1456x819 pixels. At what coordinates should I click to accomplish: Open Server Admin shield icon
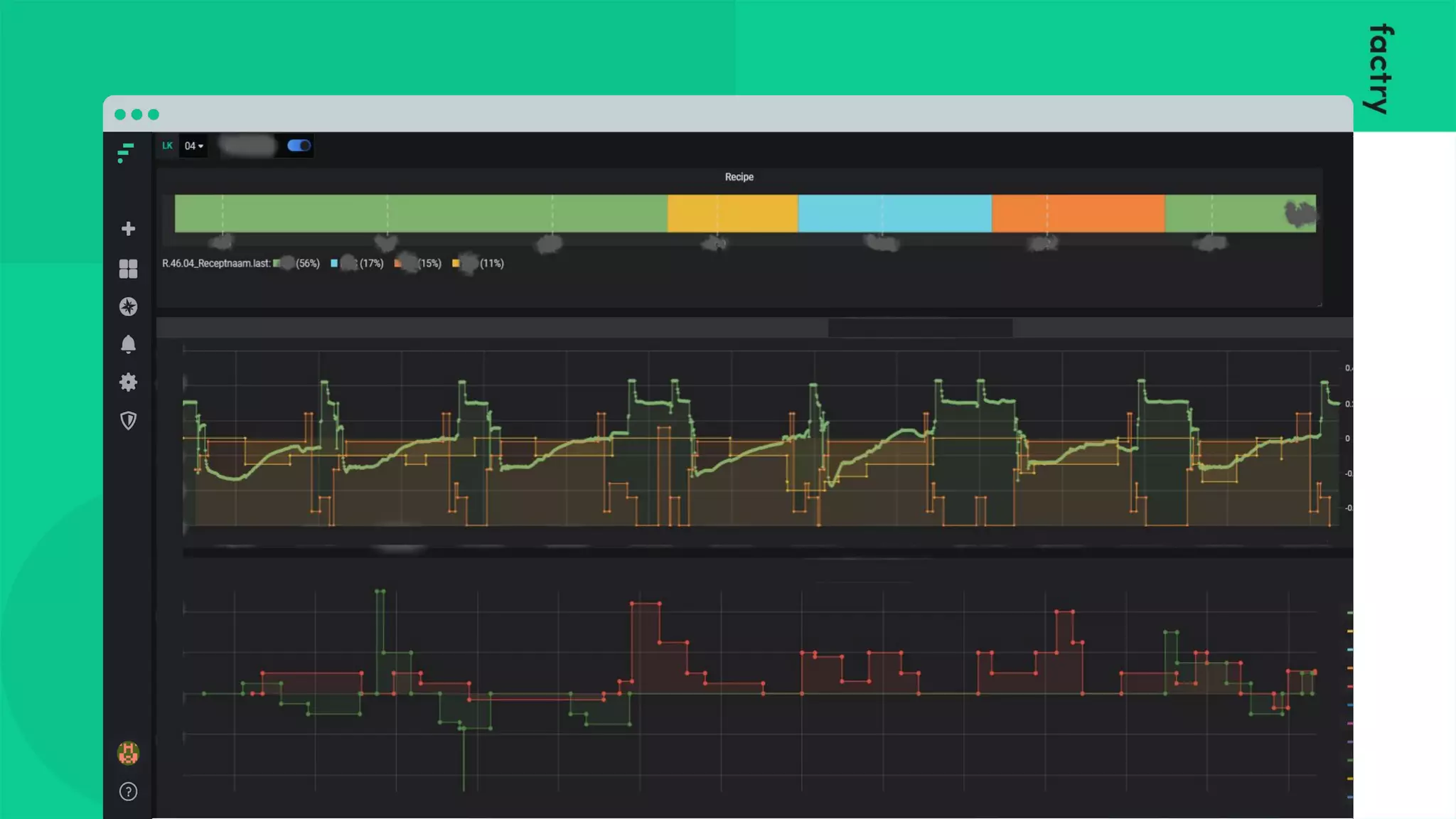coord(128,421)
